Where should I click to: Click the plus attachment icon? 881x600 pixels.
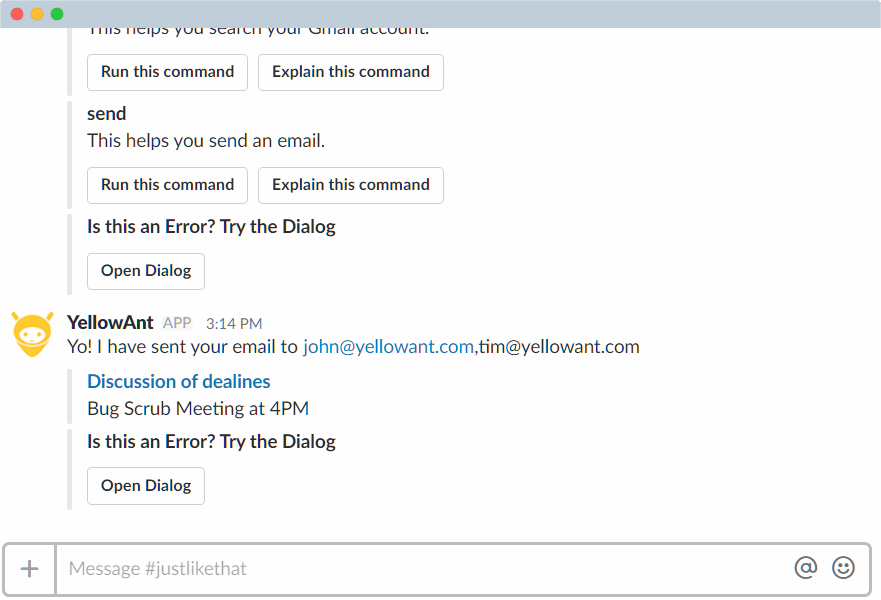tap(29, 569)
